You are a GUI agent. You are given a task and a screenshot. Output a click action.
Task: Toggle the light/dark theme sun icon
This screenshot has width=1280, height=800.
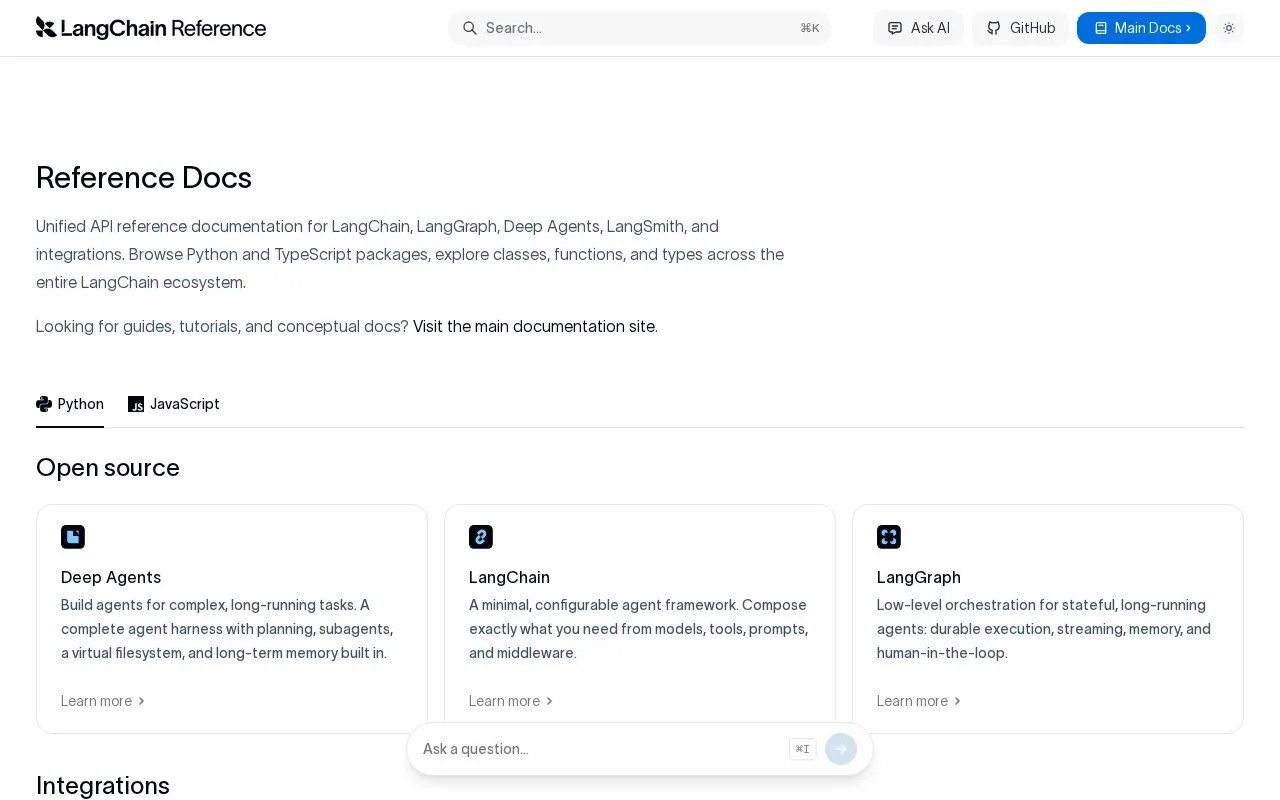click(x=1229, y=28)
